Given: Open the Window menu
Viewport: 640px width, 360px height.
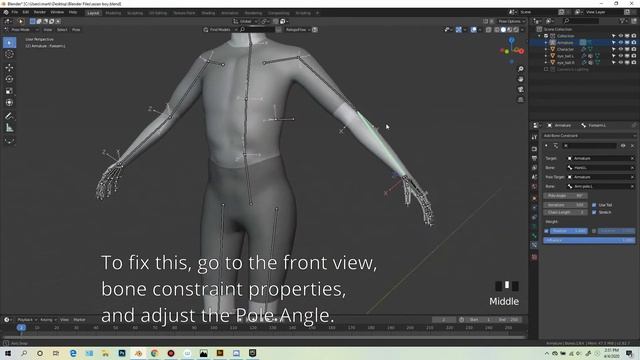Looking at the screenshot, I should (57, 12).
